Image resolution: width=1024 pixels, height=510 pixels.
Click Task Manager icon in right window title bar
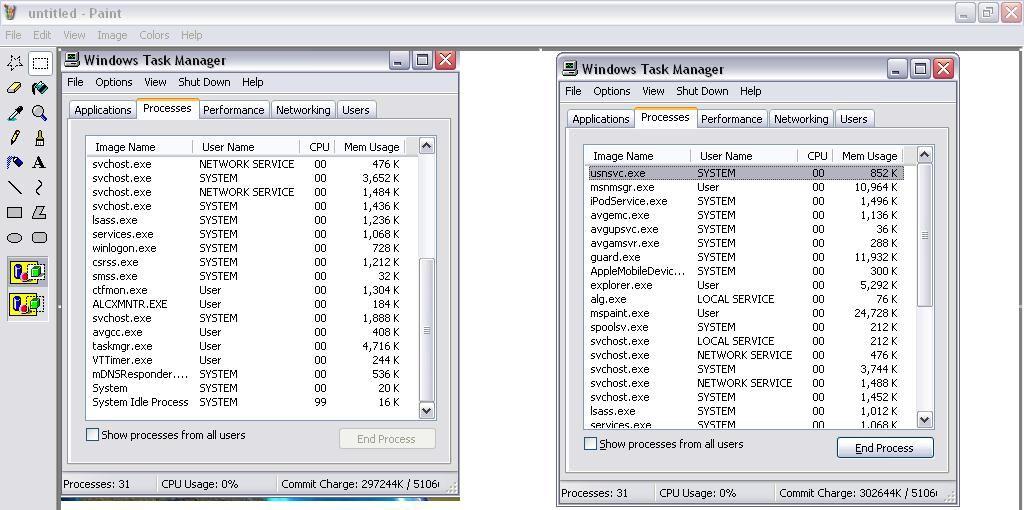[x=570, y=69]
